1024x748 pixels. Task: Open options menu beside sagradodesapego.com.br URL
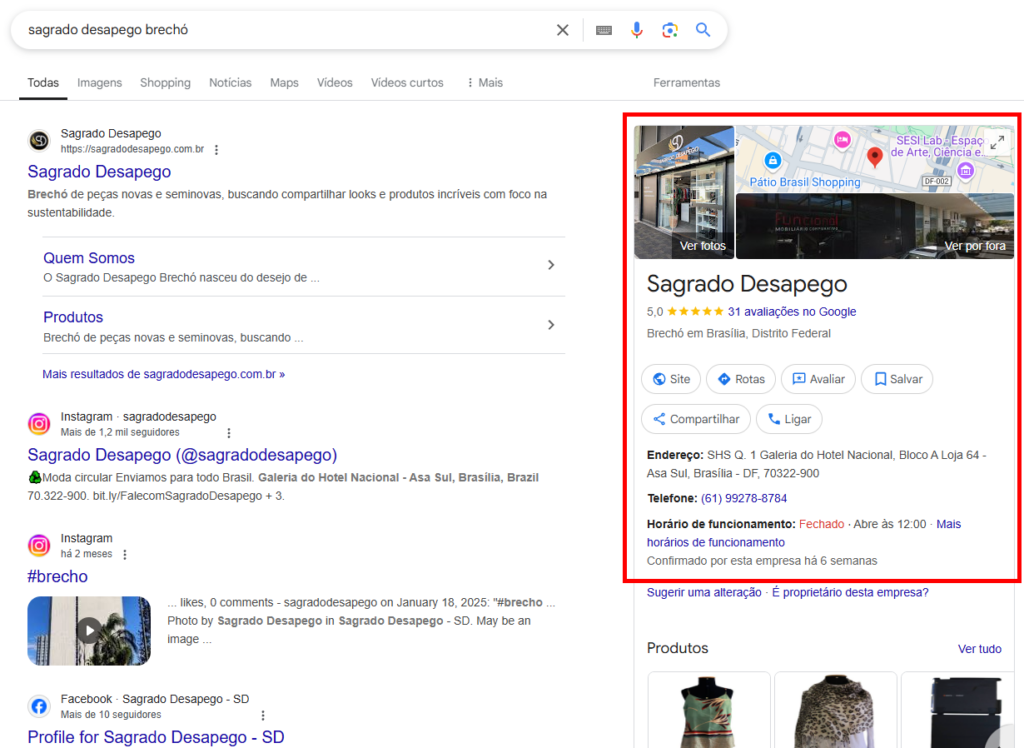(x=216, y=150)
